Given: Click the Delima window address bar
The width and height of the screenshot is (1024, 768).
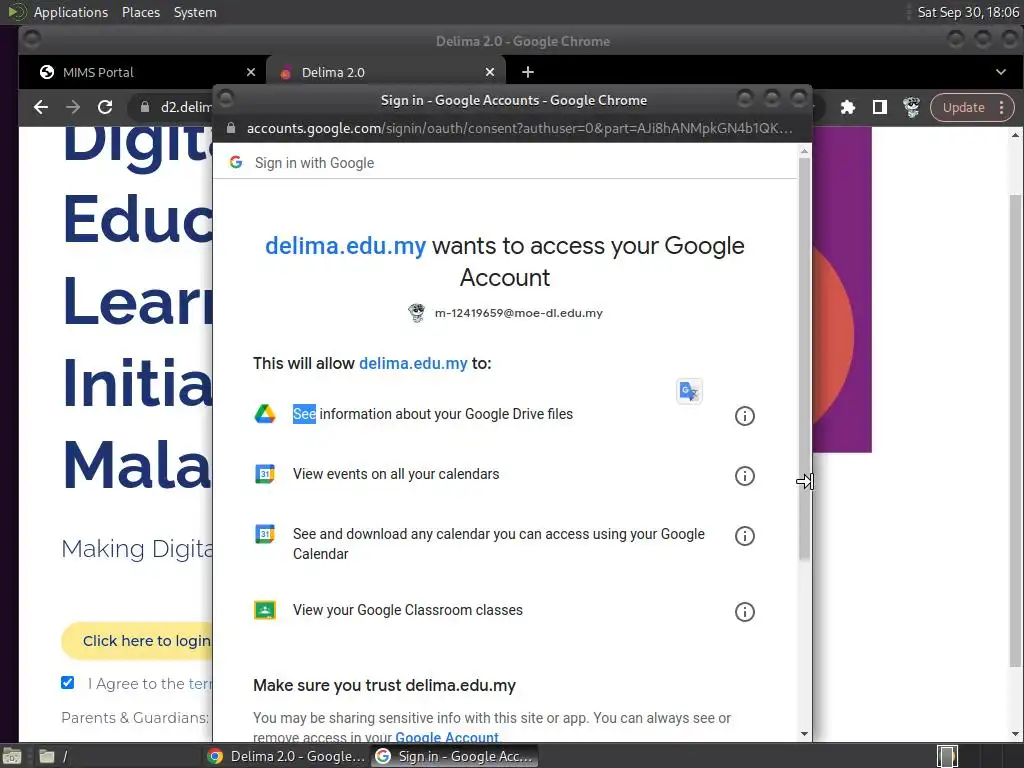Looking at the screenshot, I should pyautogui.click(x=173, y=107).
